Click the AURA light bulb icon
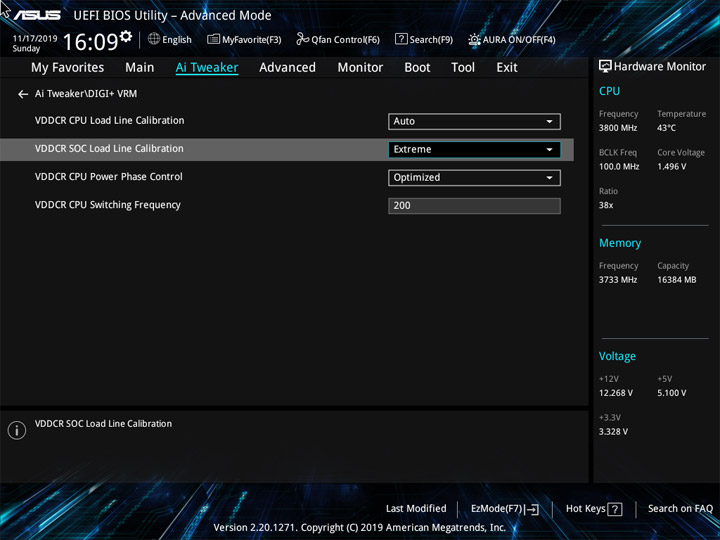This screenshot has height=540, width=720. [x=474, y=39]
